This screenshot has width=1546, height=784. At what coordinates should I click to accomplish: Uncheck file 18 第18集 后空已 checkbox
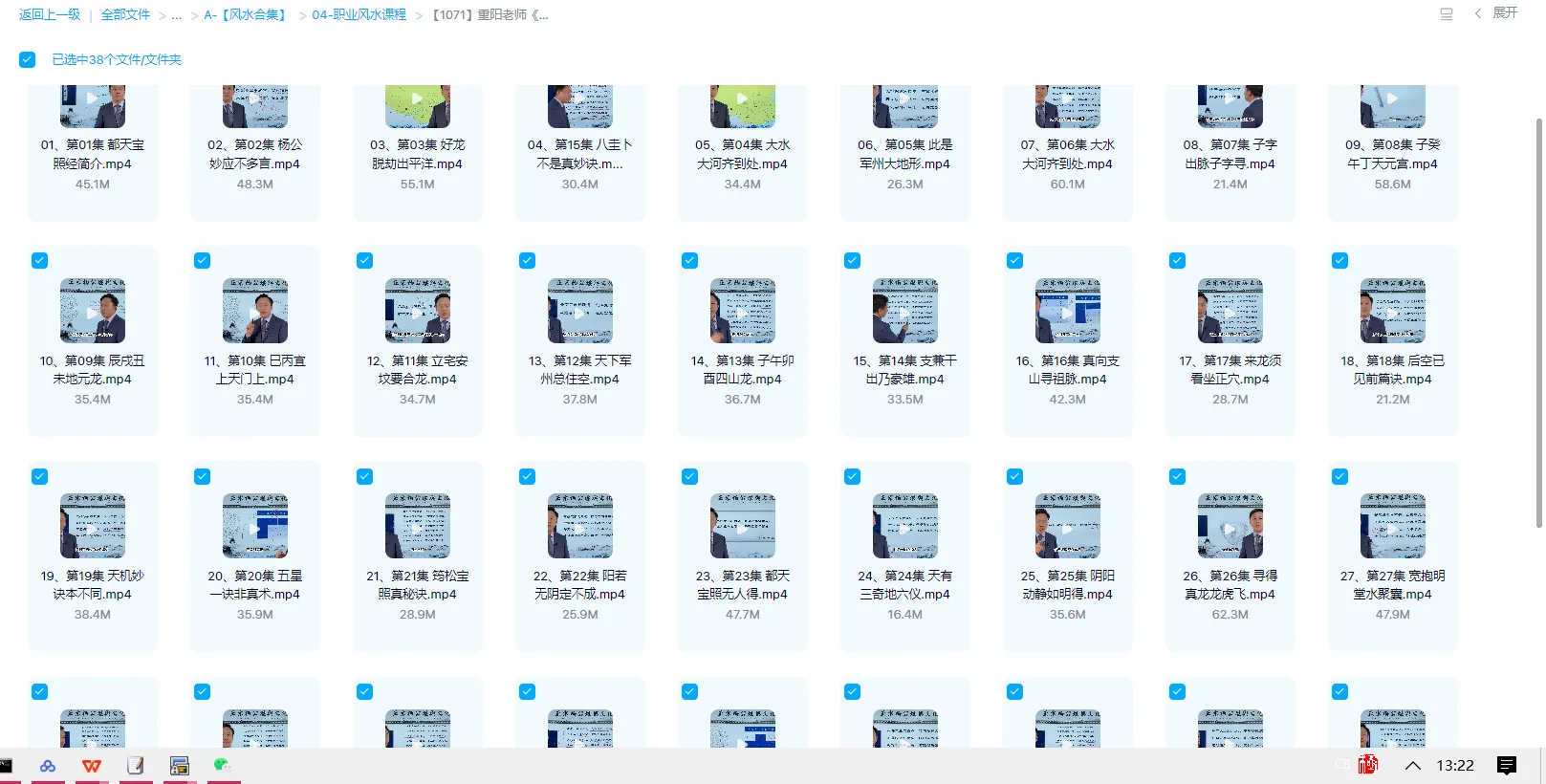[1340, 261]
